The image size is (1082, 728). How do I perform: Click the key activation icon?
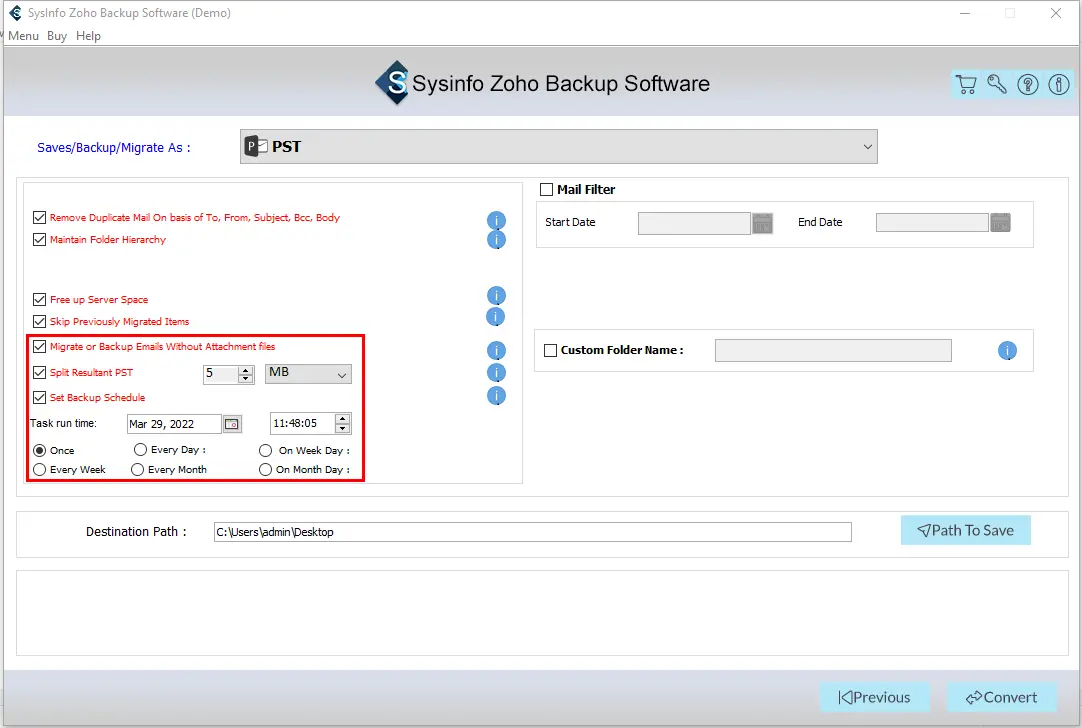[997, 85]
